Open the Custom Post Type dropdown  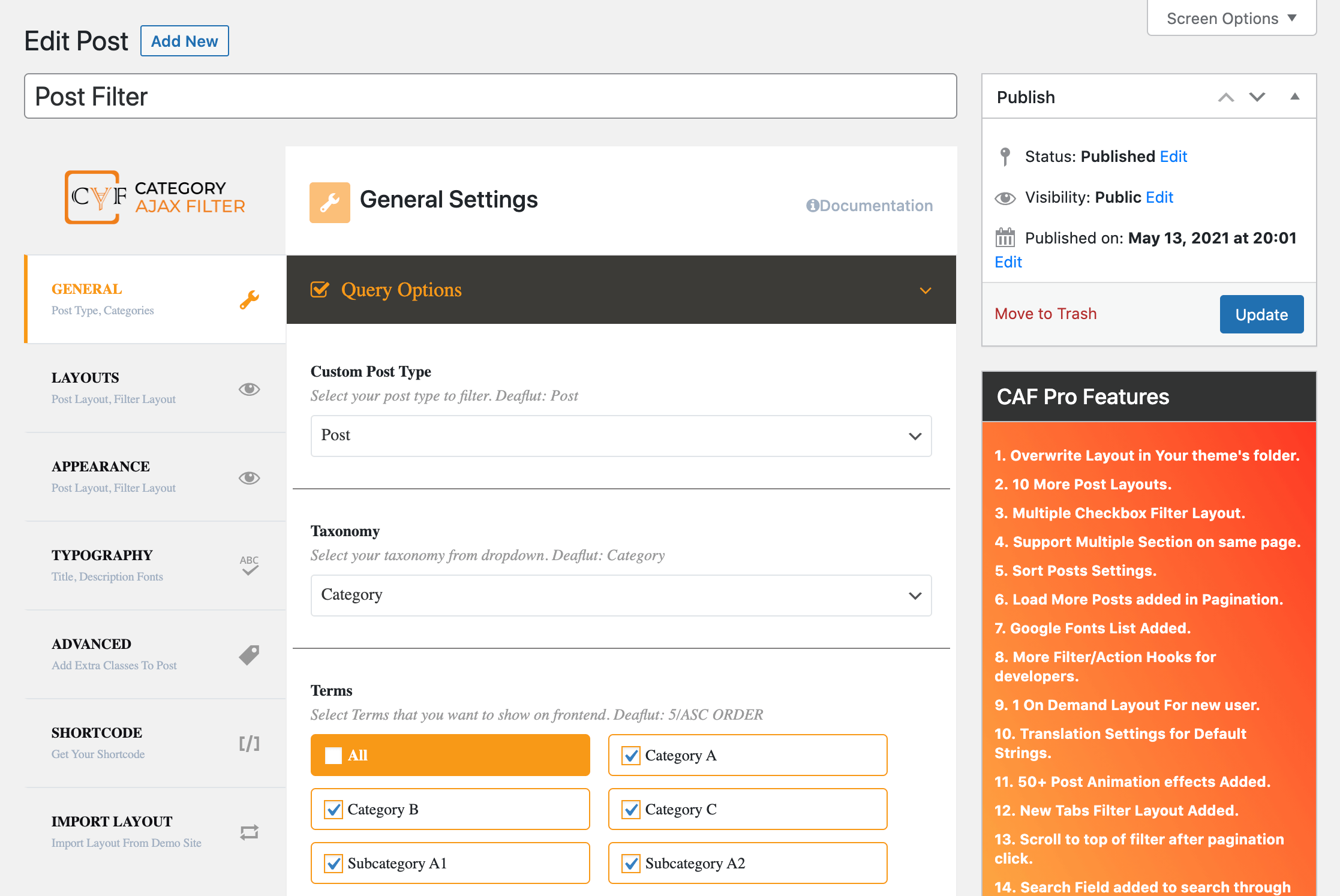621,436
